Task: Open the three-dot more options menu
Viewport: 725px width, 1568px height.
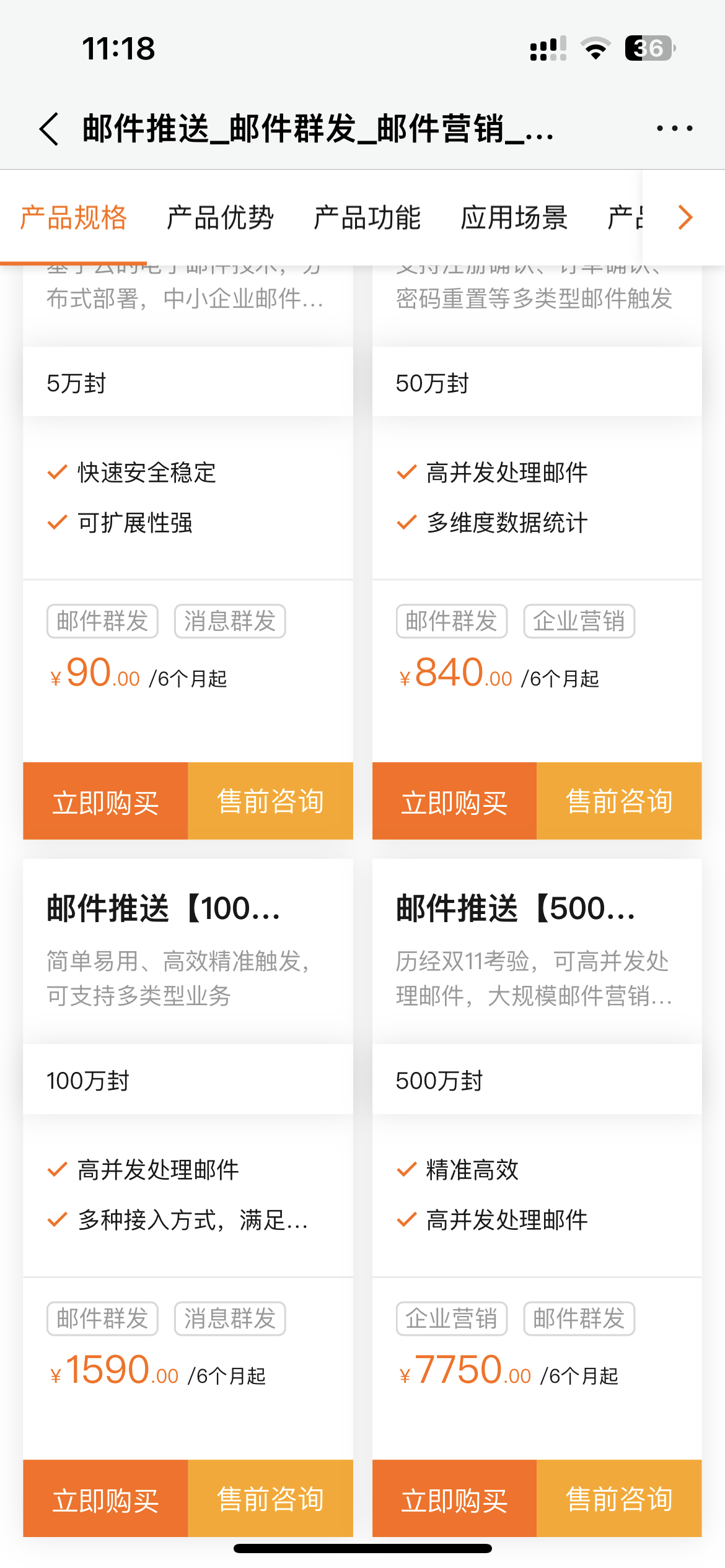Action: (x=674, y=128)
